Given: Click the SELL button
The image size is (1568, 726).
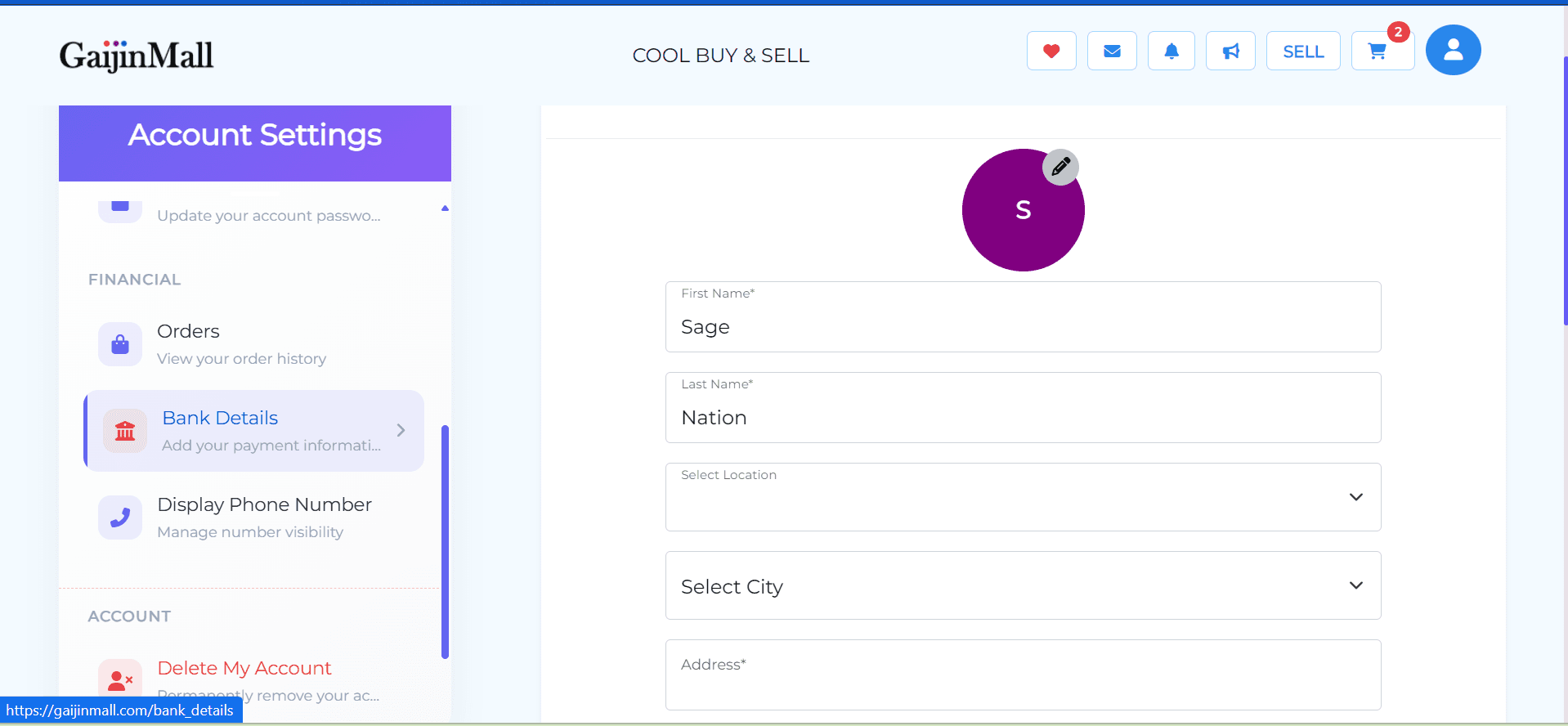Looking at the screenshot, I should click(1303, 52).
